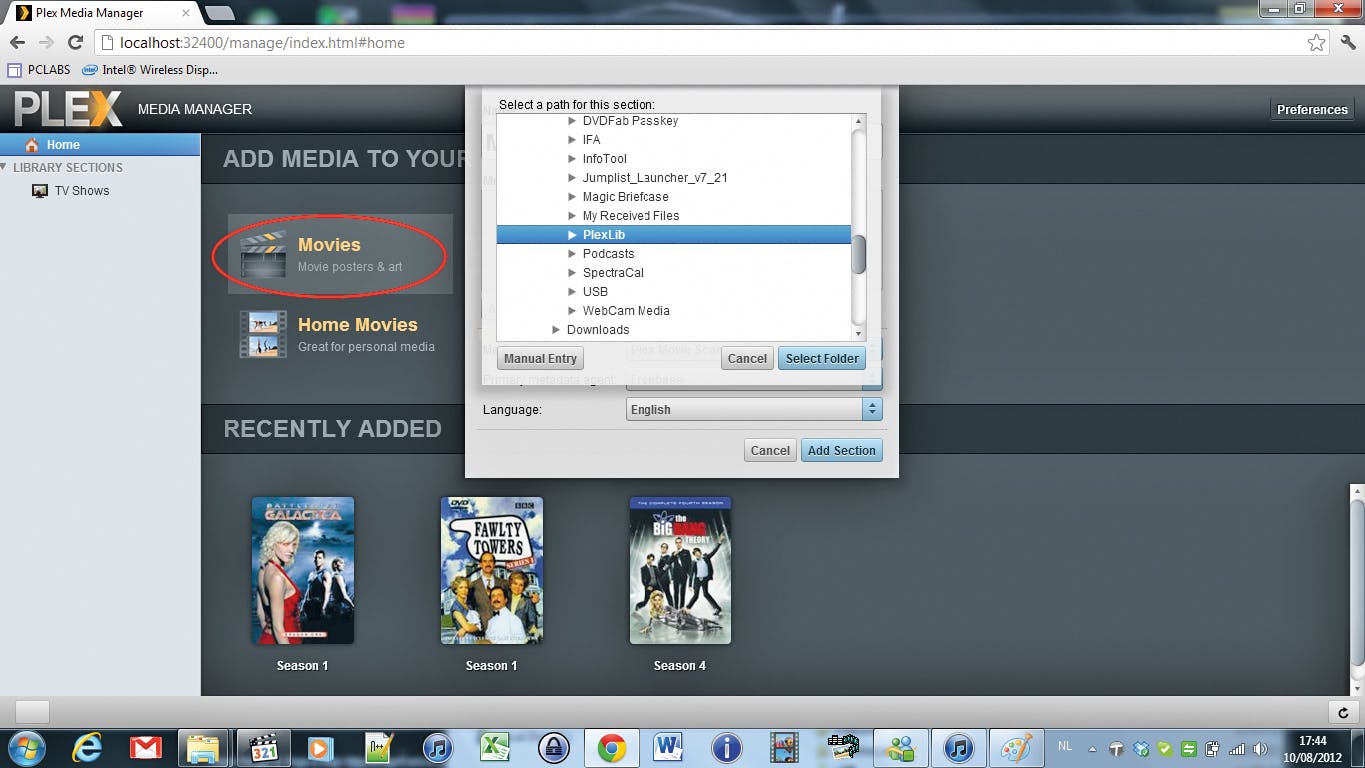Click the folder list scroll-down arrow
The height and width of the screenshot is (768, 1365).
858,333
